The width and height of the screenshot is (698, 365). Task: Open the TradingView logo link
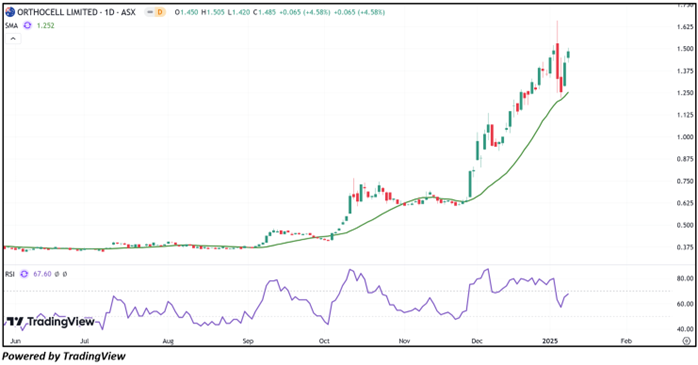[50, 321]
